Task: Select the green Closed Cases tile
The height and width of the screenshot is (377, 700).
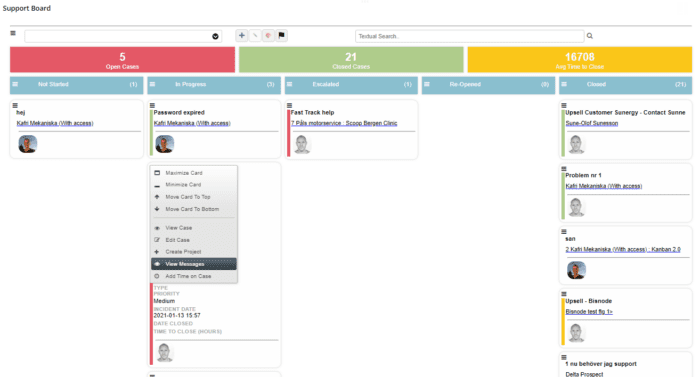Action: (x=351, y=60)
